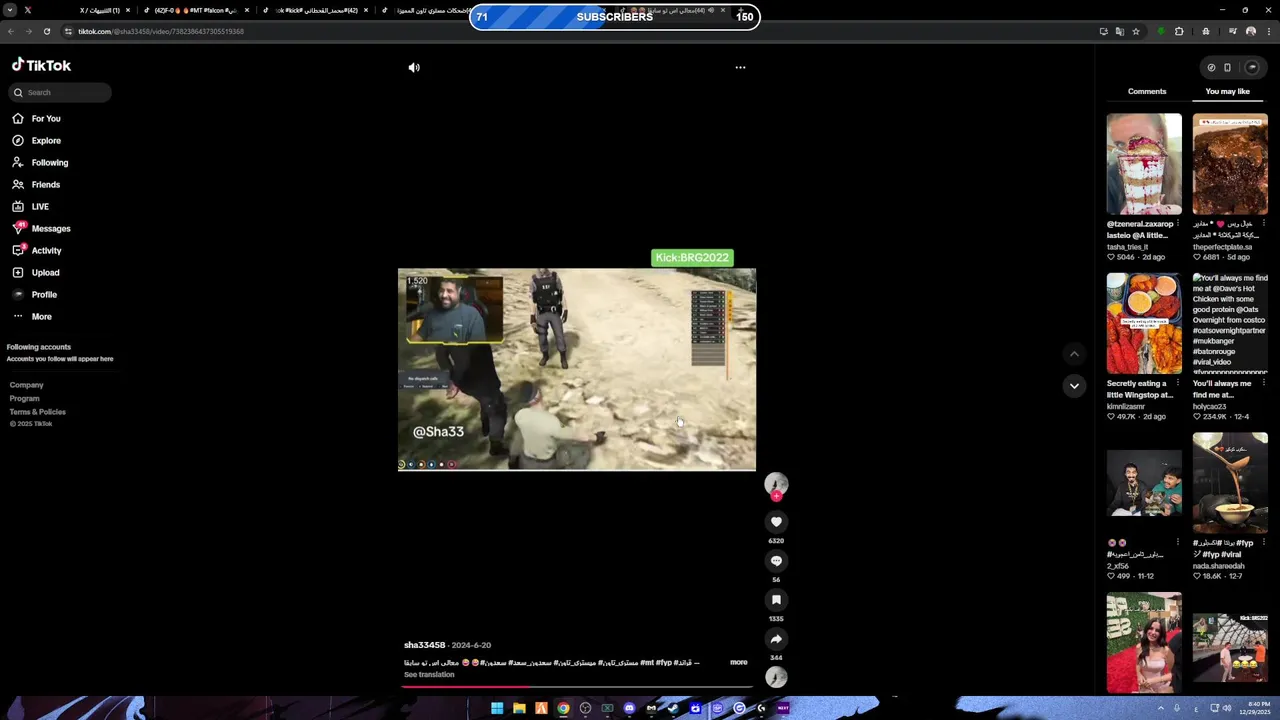
Task: Click the holycao23 username
Action: click(x=1209, y=406)
